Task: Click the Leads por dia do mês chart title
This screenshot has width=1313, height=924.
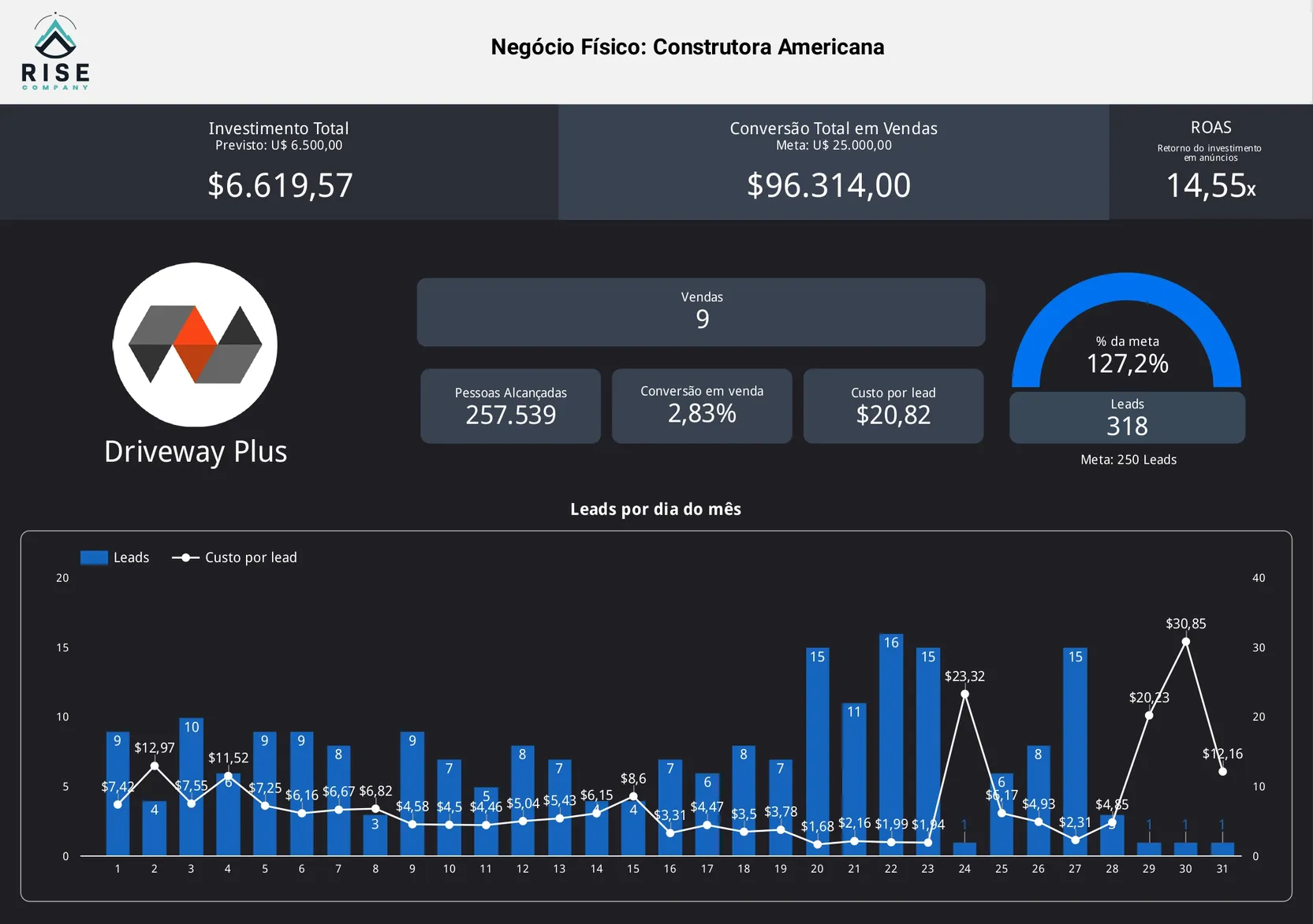Action: pos(655,509)
